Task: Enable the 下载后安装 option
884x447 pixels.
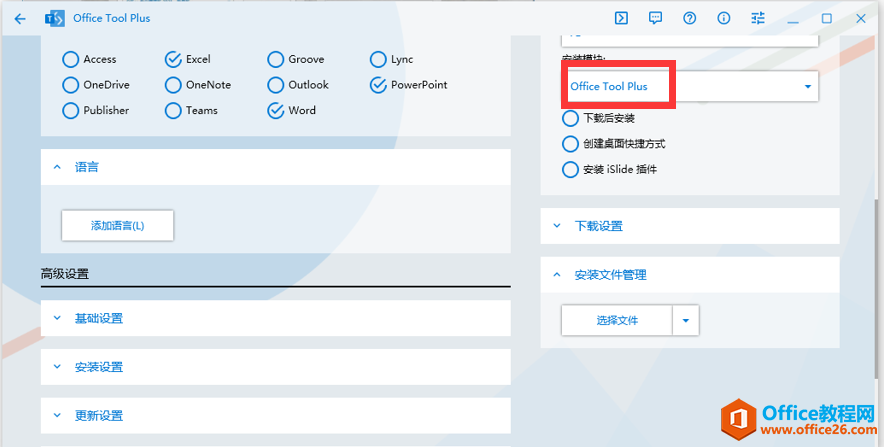Action: pos(571,118)
